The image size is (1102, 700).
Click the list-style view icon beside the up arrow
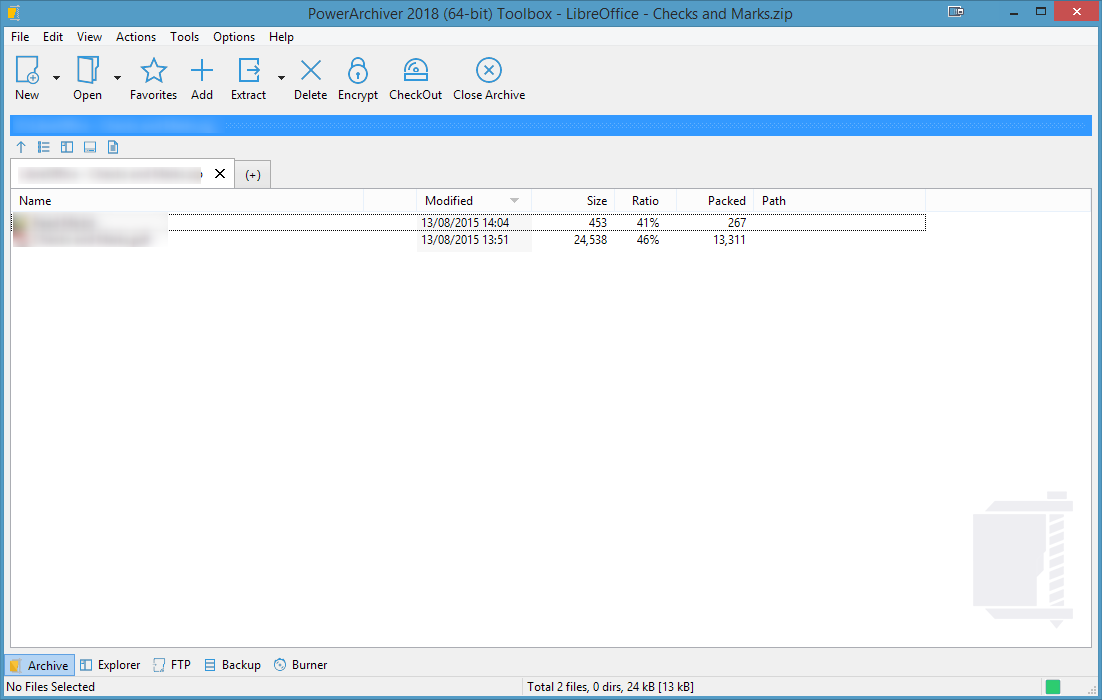44,147
